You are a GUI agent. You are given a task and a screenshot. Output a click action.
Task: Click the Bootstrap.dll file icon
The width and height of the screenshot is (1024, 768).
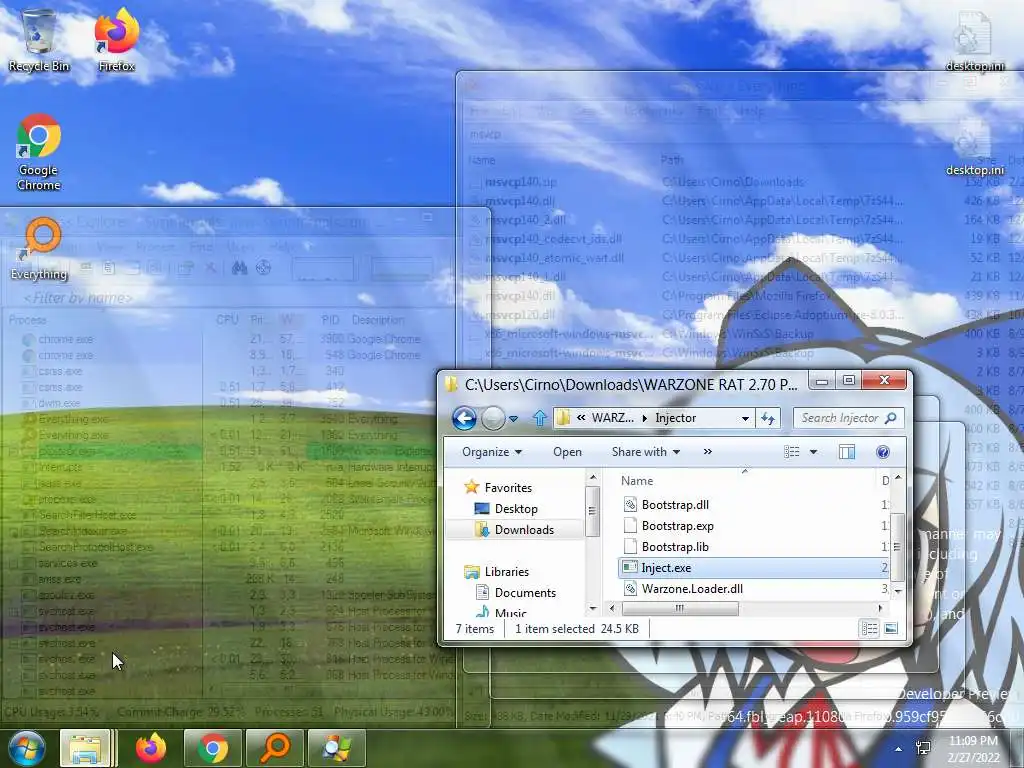tap(630, 504)
